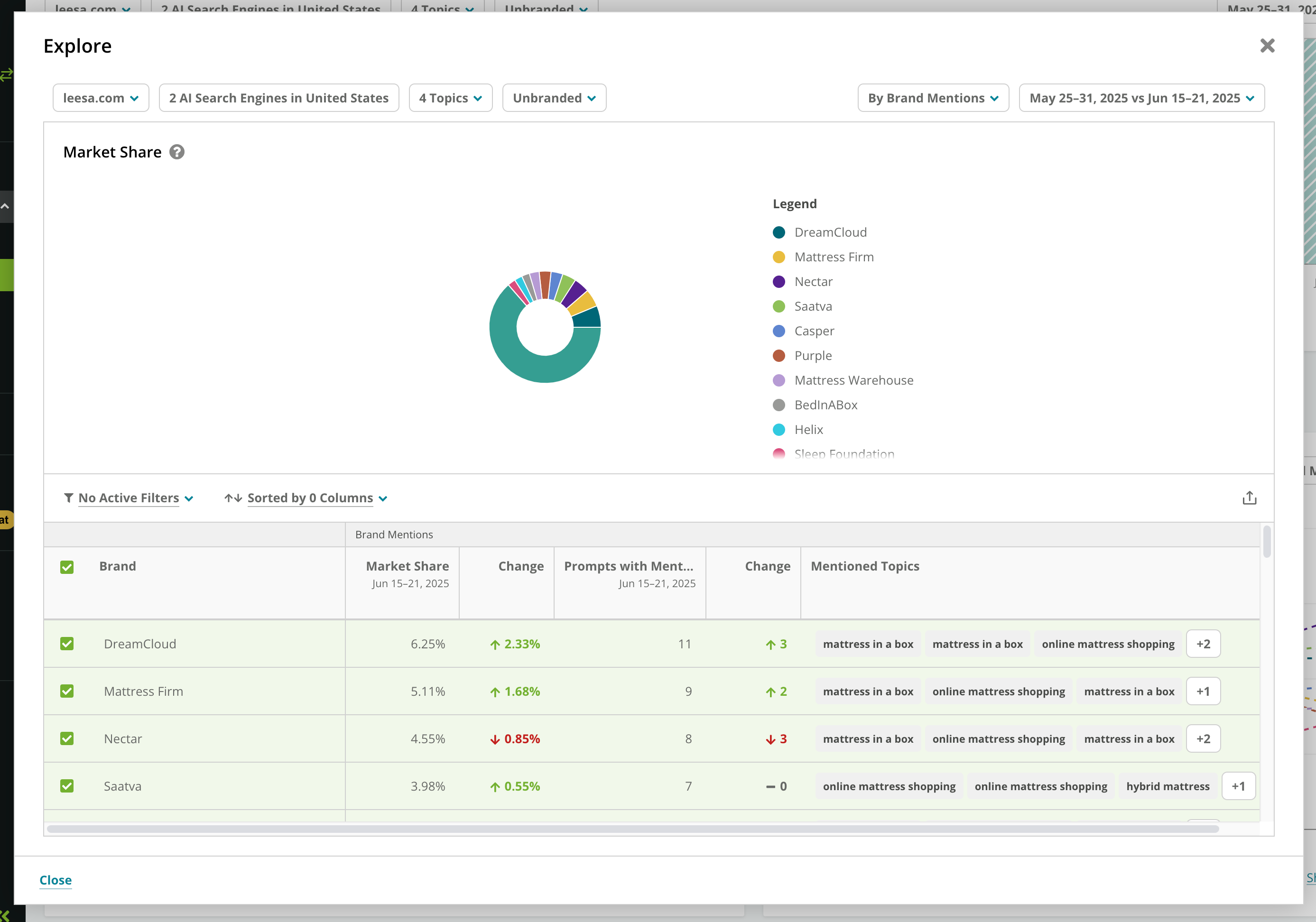Click the export/share icon above the table
This screenshot has height=922, width=1316.
point(1250,498)
